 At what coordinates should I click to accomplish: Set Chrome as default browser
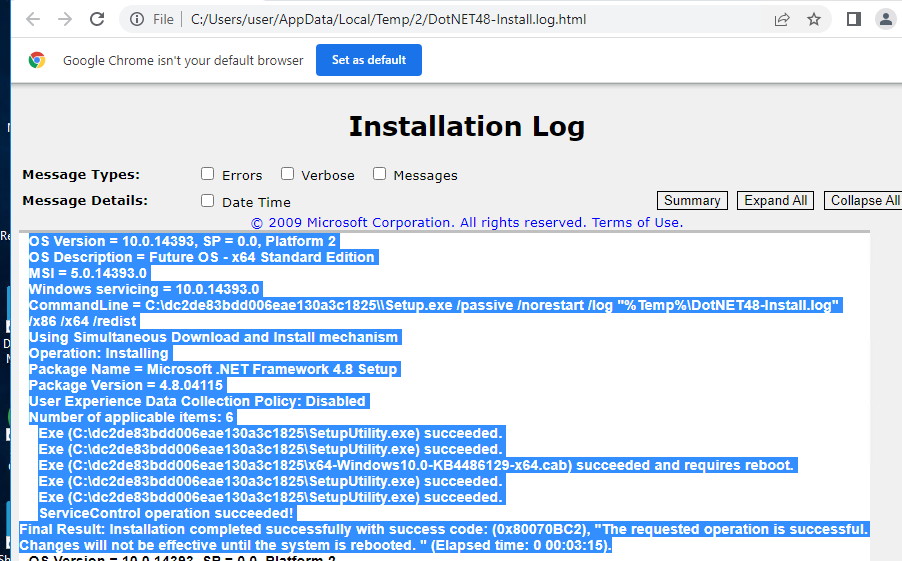(x=369, y=60)
